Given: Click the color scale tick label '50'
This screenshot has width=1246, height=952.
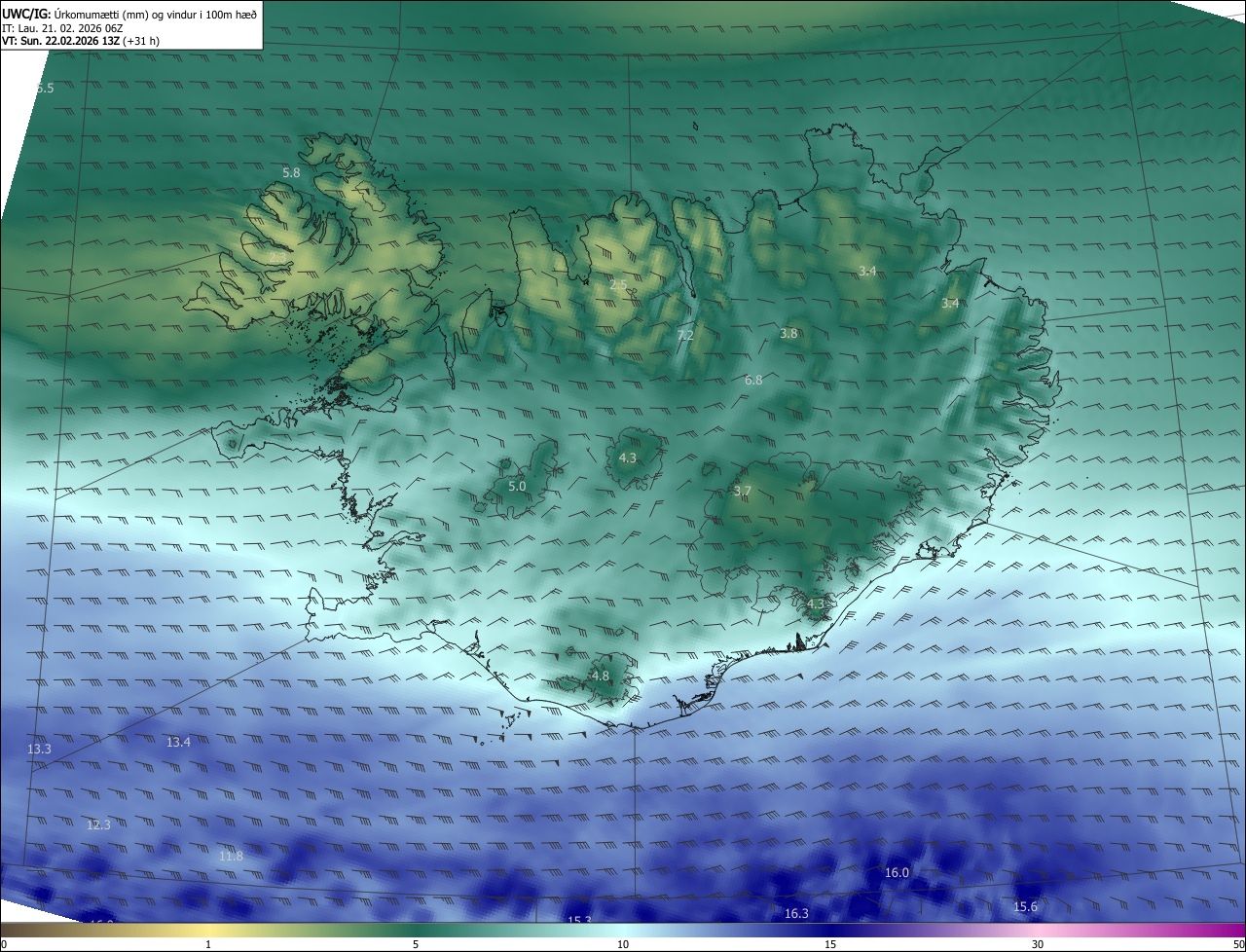Looking at the screenshot, I should click(x=1238, y=944).
